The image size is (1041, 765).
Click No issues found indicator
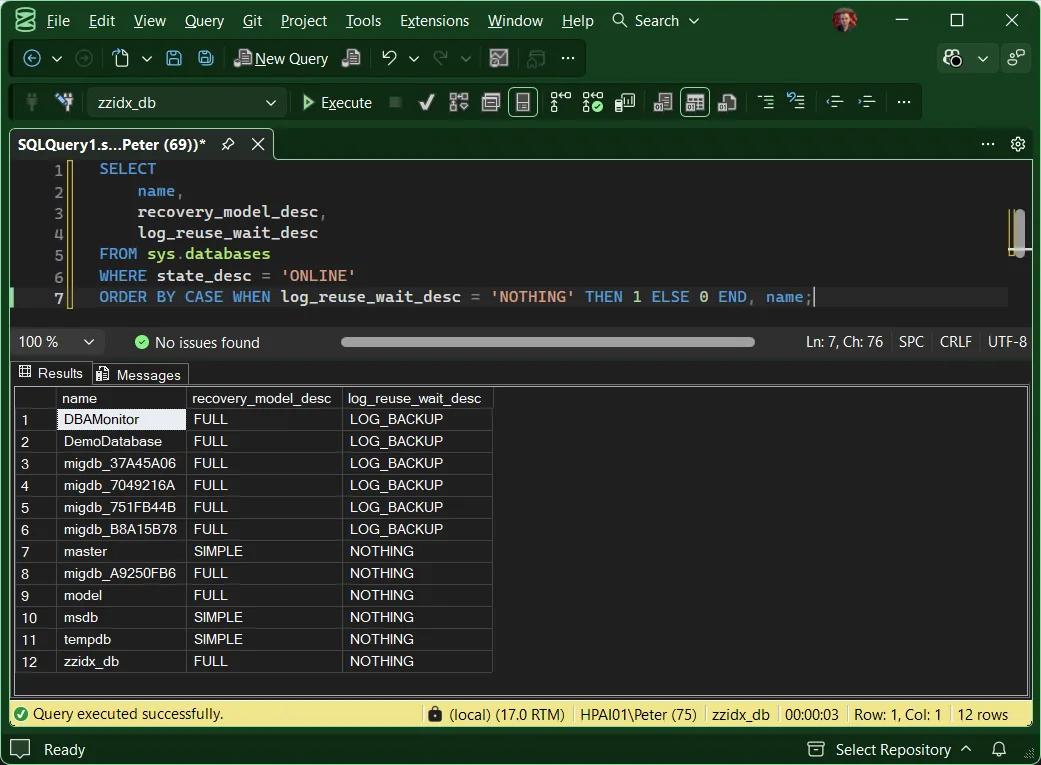click(x=197, y=342)
